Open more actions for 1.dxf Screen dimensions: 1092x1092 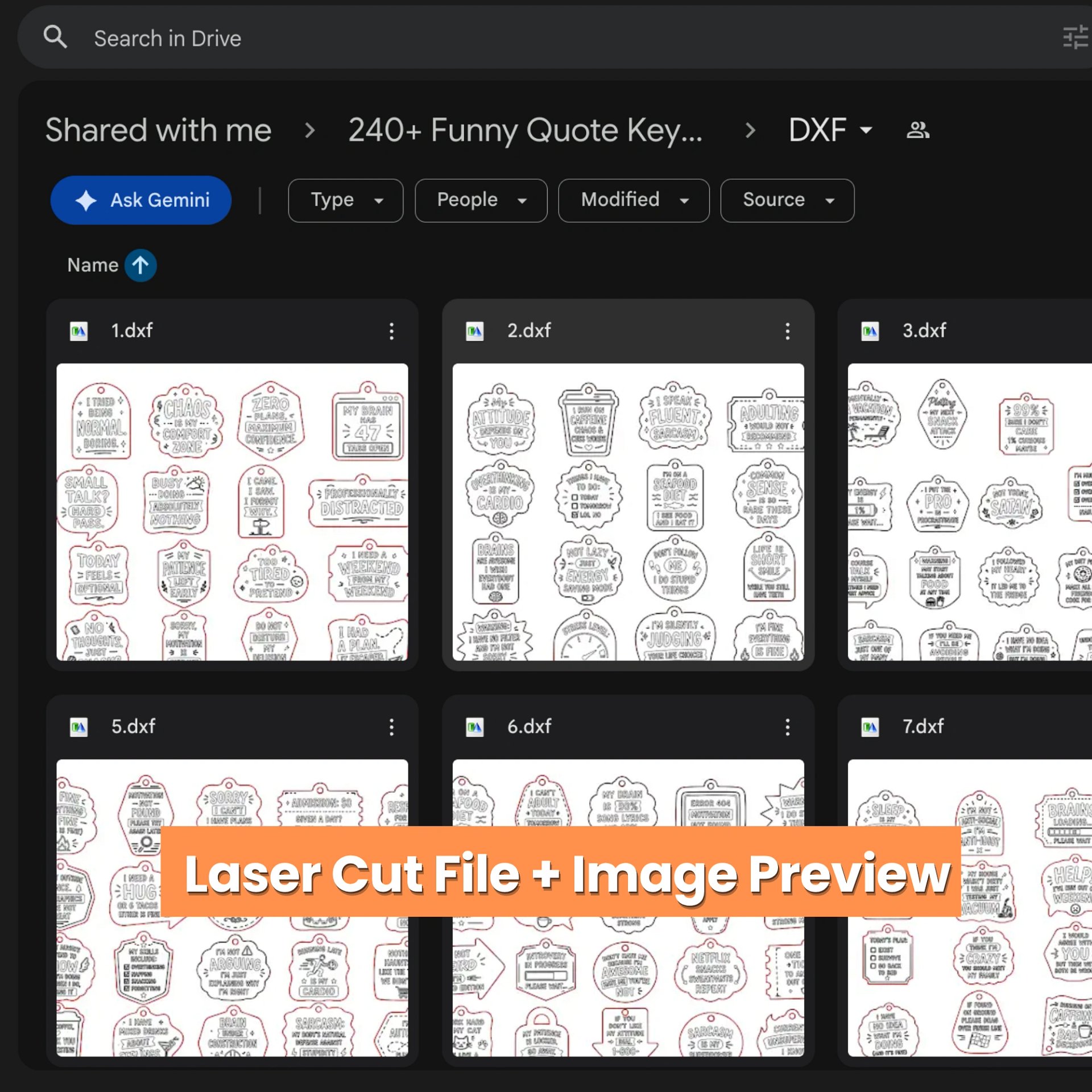pyautogui.click(x=391, y=331)
